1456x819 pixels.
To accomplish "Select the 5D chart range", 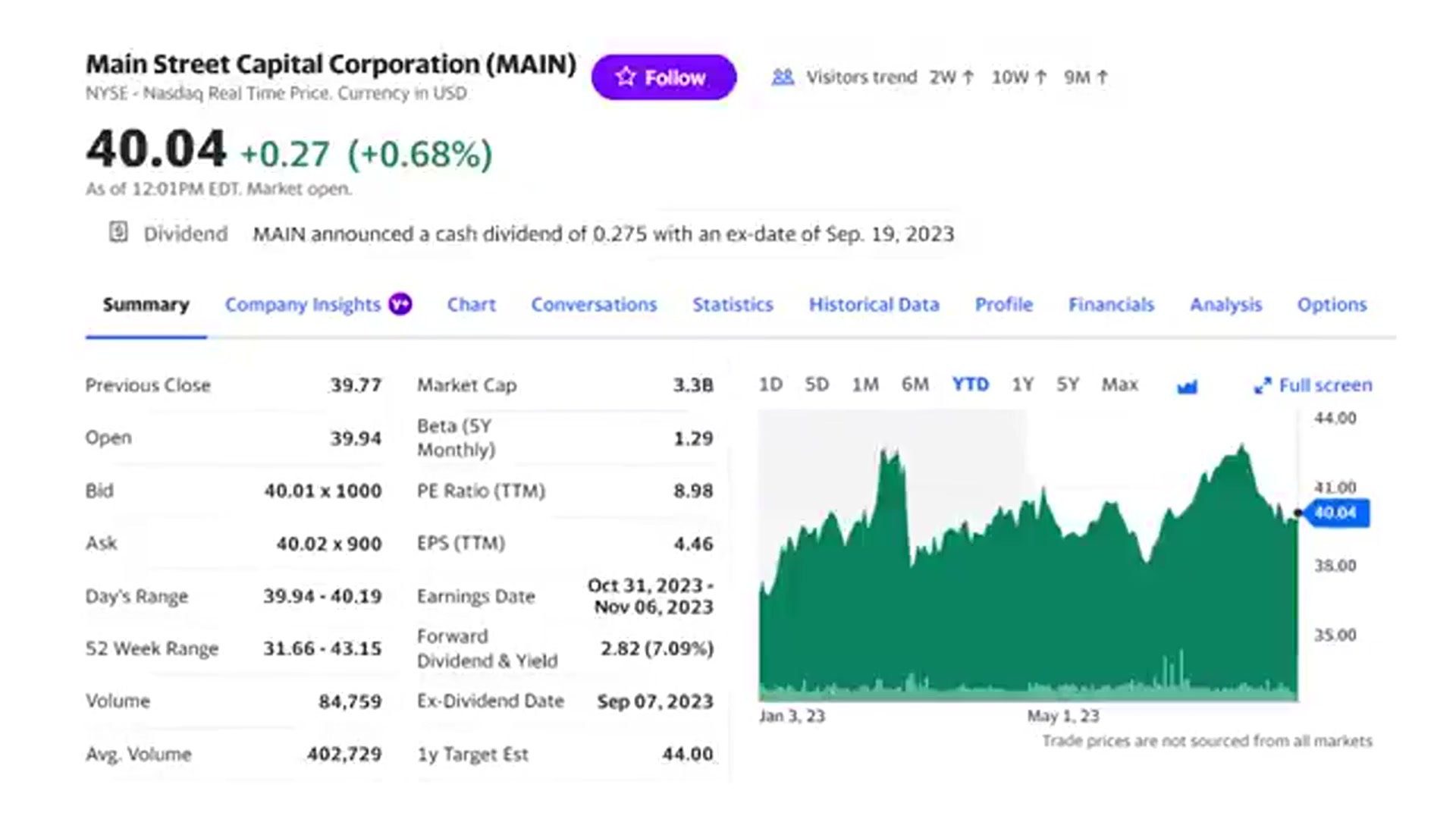I will [x=817, y=384].
